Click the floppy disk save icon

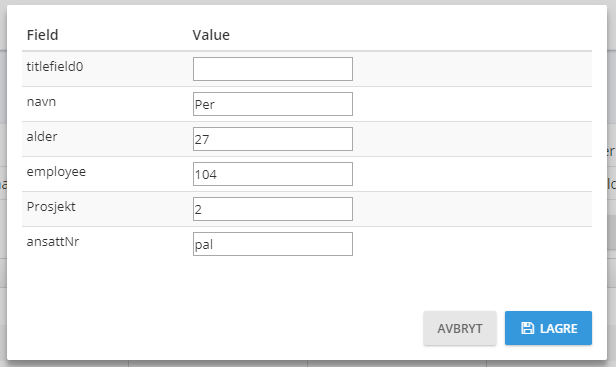coord(527,328)
